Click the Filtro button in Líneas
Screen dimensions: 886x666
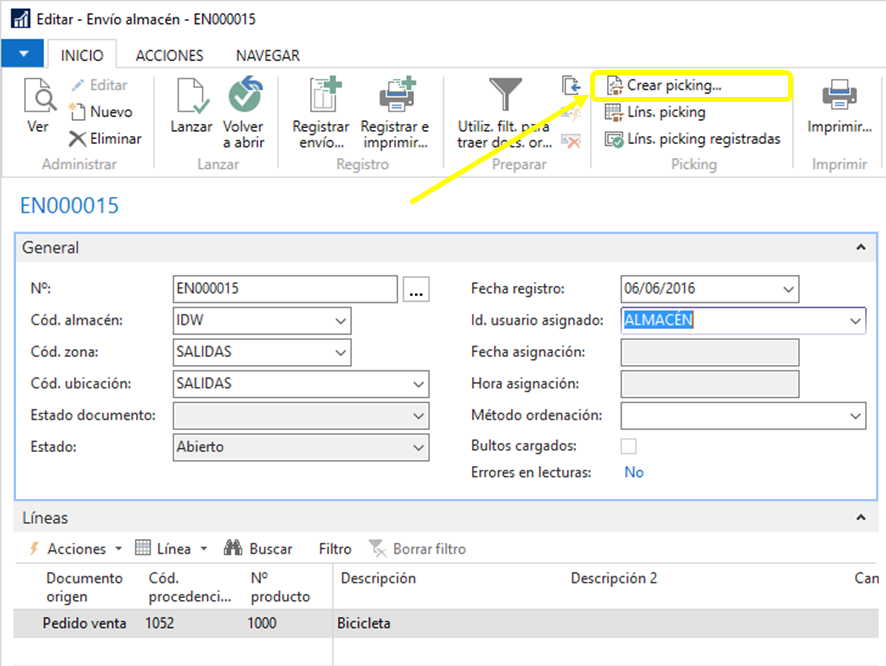click(x=335, y=549)
